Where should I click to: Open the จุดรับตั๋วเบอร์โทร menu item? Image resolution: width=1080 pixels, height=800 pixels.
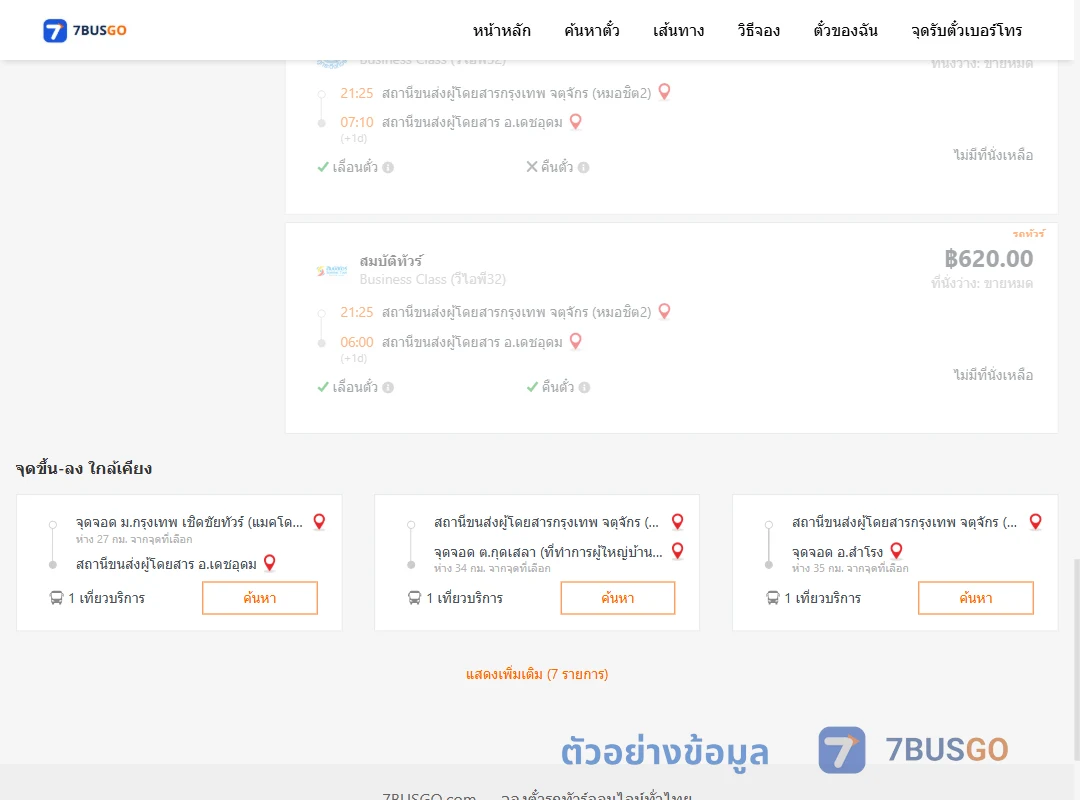(x=966, y=30)
